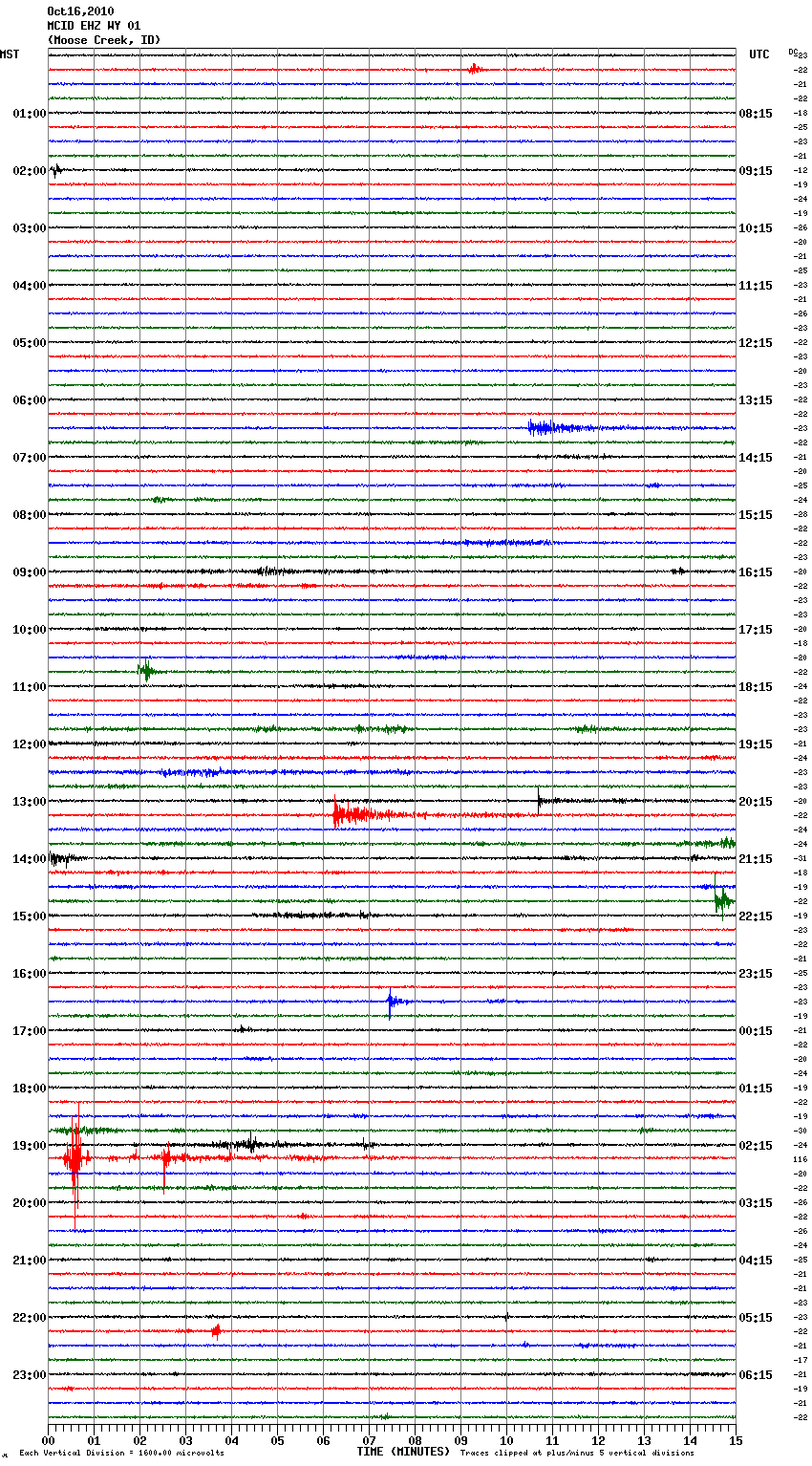The width and height of the screenshot is (812, 1466).
Task: Pick the 21:15 UTC time label
Action: (756, 859)
